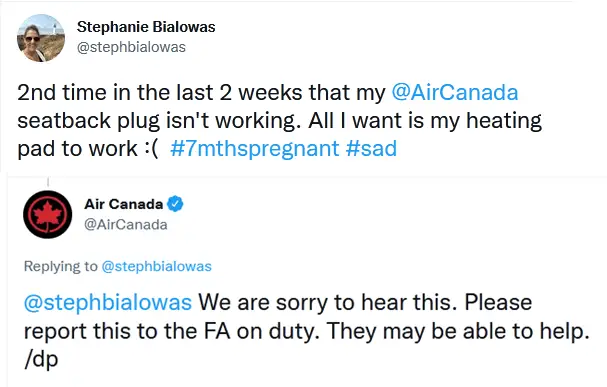Click the gray @stephbialowas handle under Stephanie's name

click(131, 47)
